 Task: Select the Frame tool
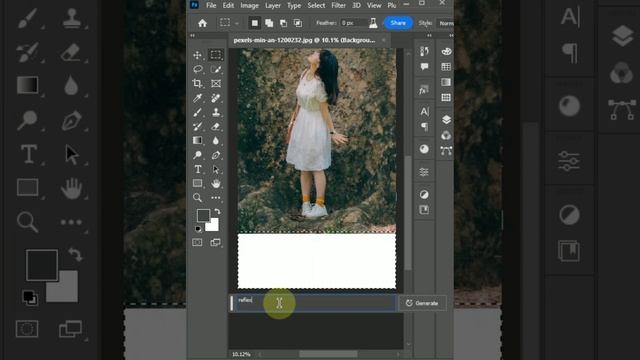[x=216, y=84]
